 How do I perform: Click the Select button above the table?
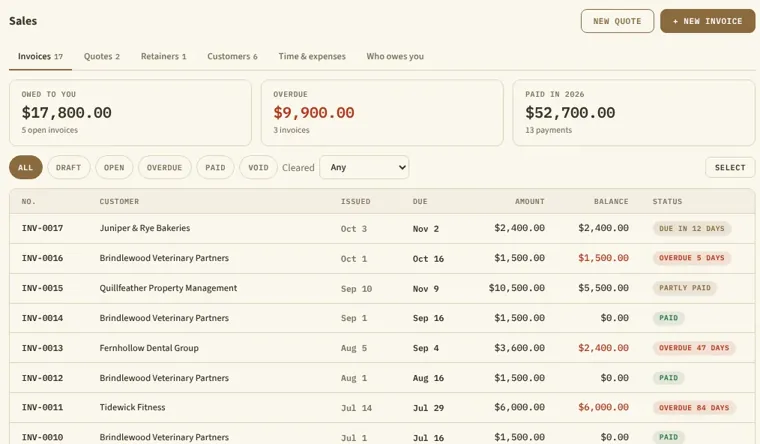pos(730,167)
